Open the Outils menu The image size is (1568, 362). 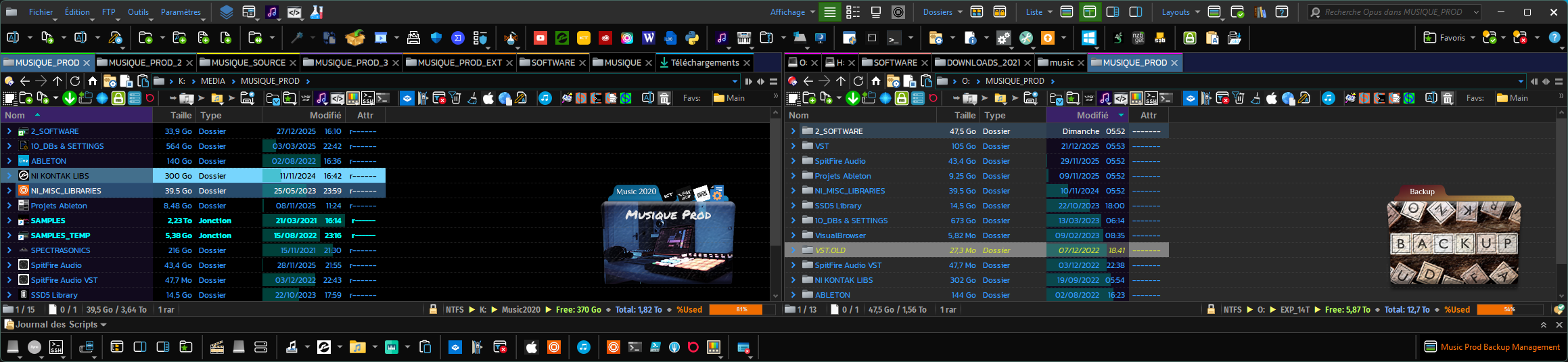(x=138, y=12)
